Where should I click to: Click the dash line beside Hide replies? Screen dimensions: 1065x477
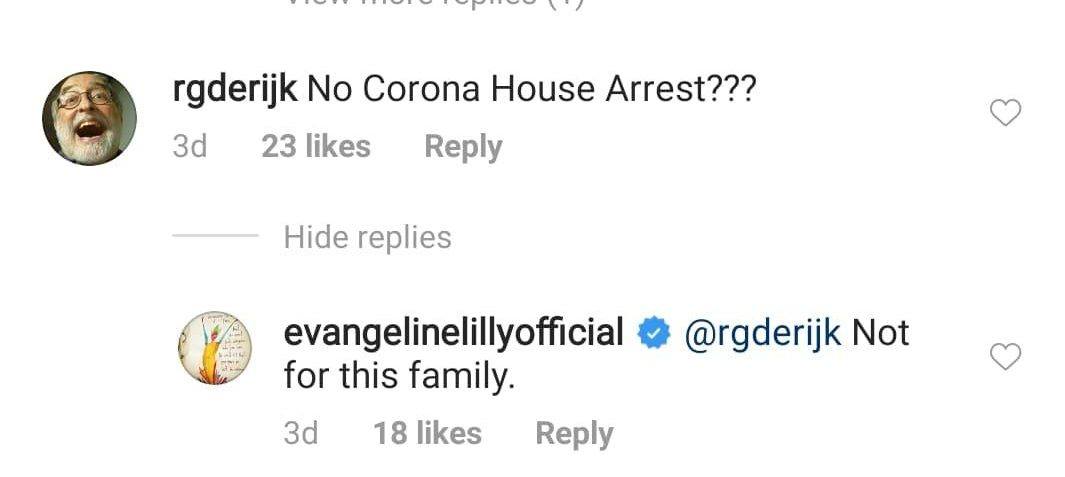(215, 237)
